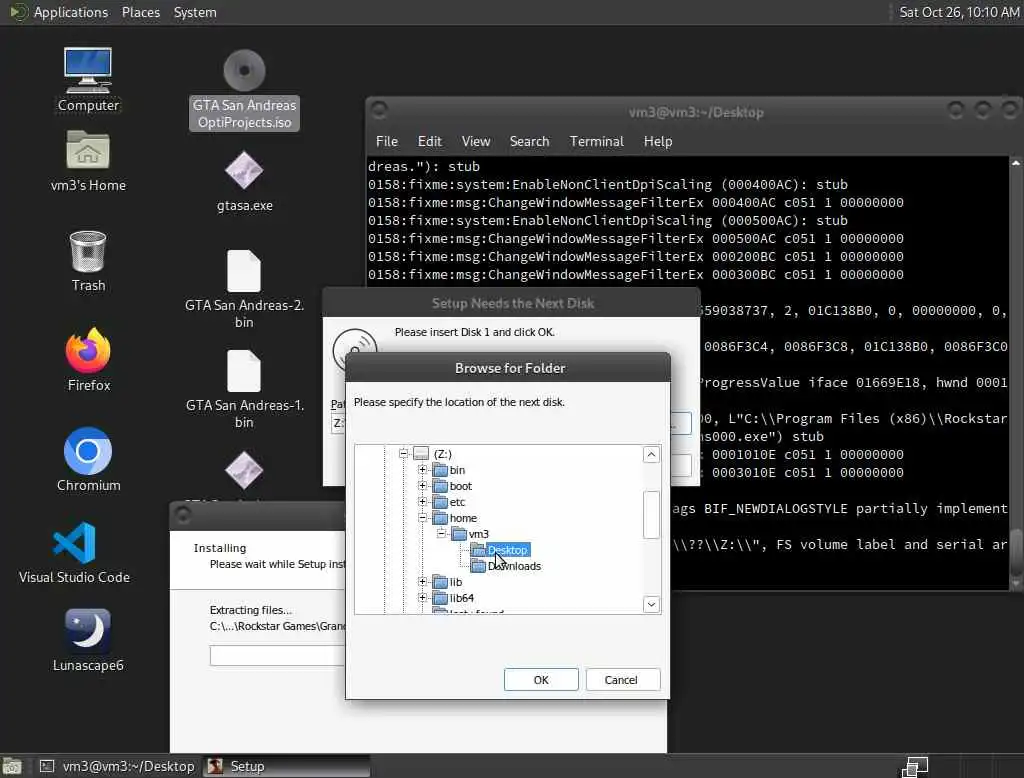Click the boot folder icon in tree
Screen dimensions: 1024x778
pos(440,486)
